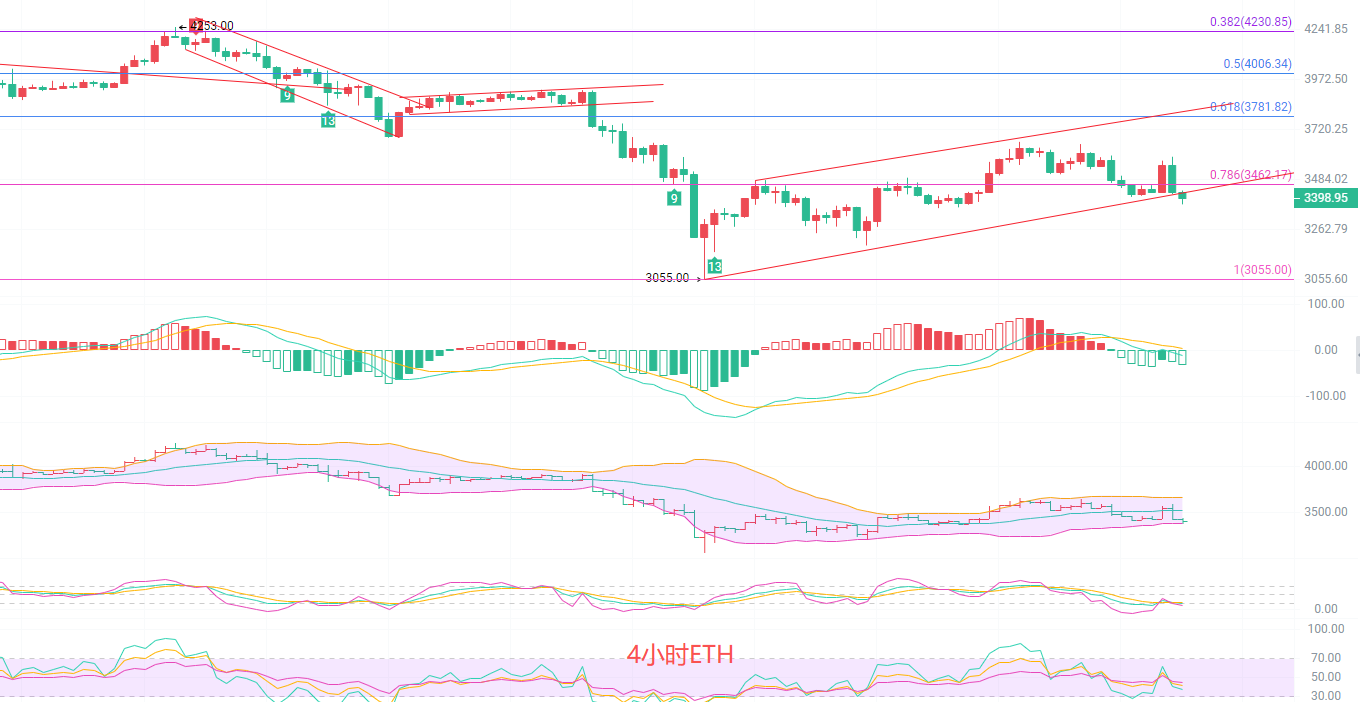Click the 0.618(3781.82) Fibonacci level label

[x=1250, y=107]
